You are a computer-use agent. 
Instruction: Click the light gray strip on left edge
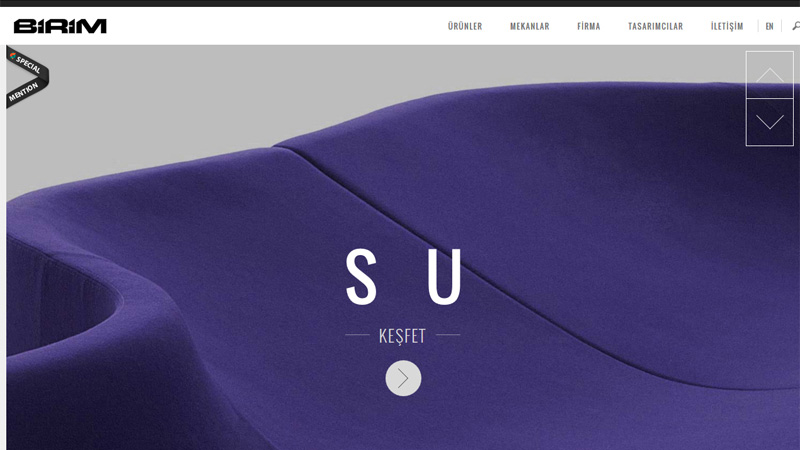(3, 247)
